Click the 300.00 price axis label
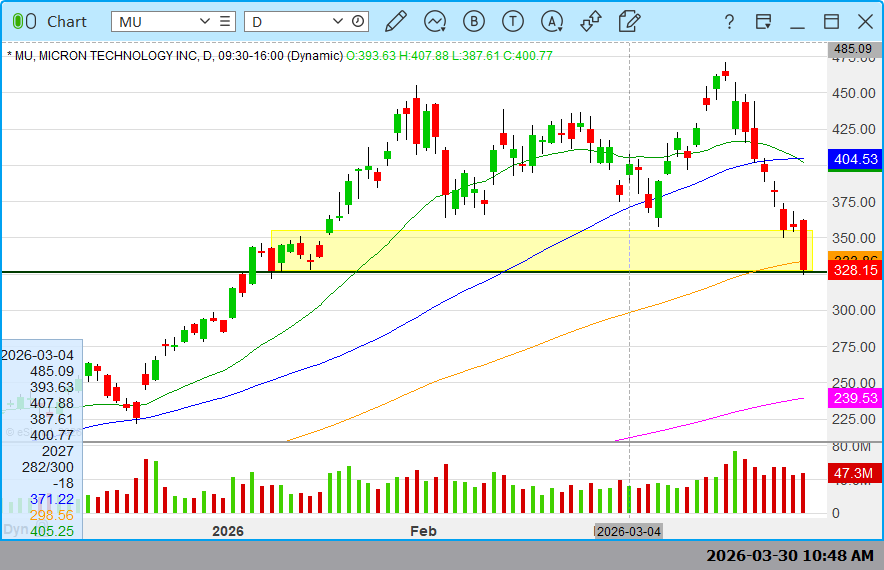 click(854, 310)
